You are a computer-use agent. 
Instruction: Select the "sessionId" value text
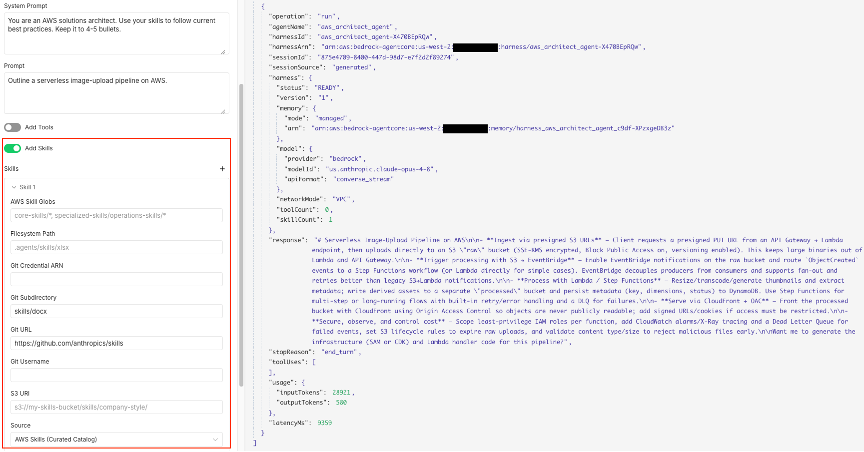(386, 57)
